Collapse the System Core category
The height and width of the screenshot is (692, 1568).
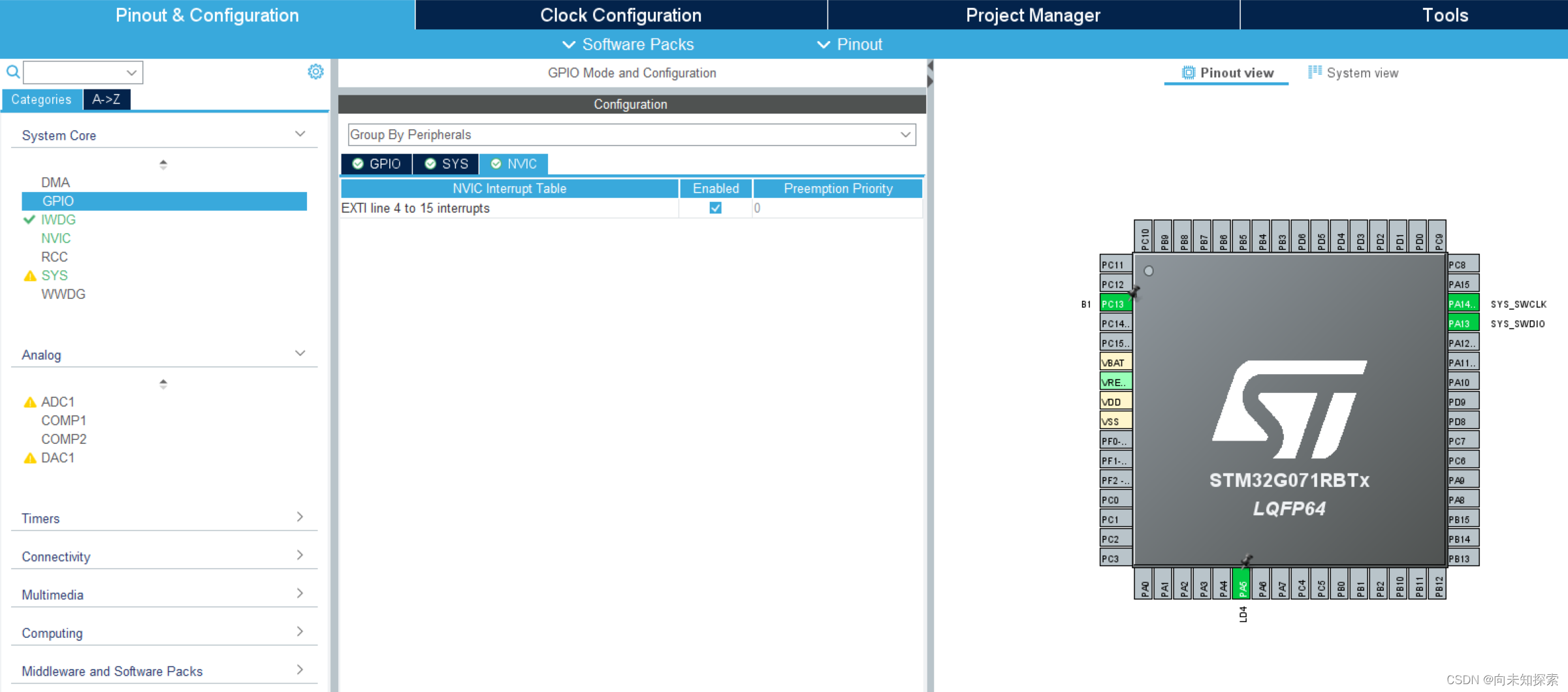[300, 134]
